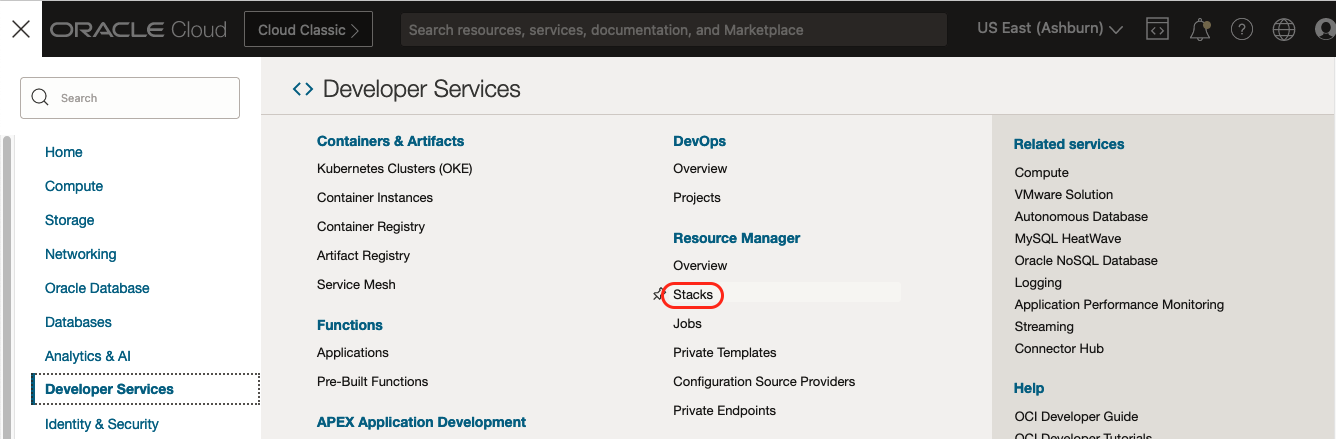Select Identity & Security in the sidebar
Viewport: 1336px width, 439px height.
click(x=102, y=424)
